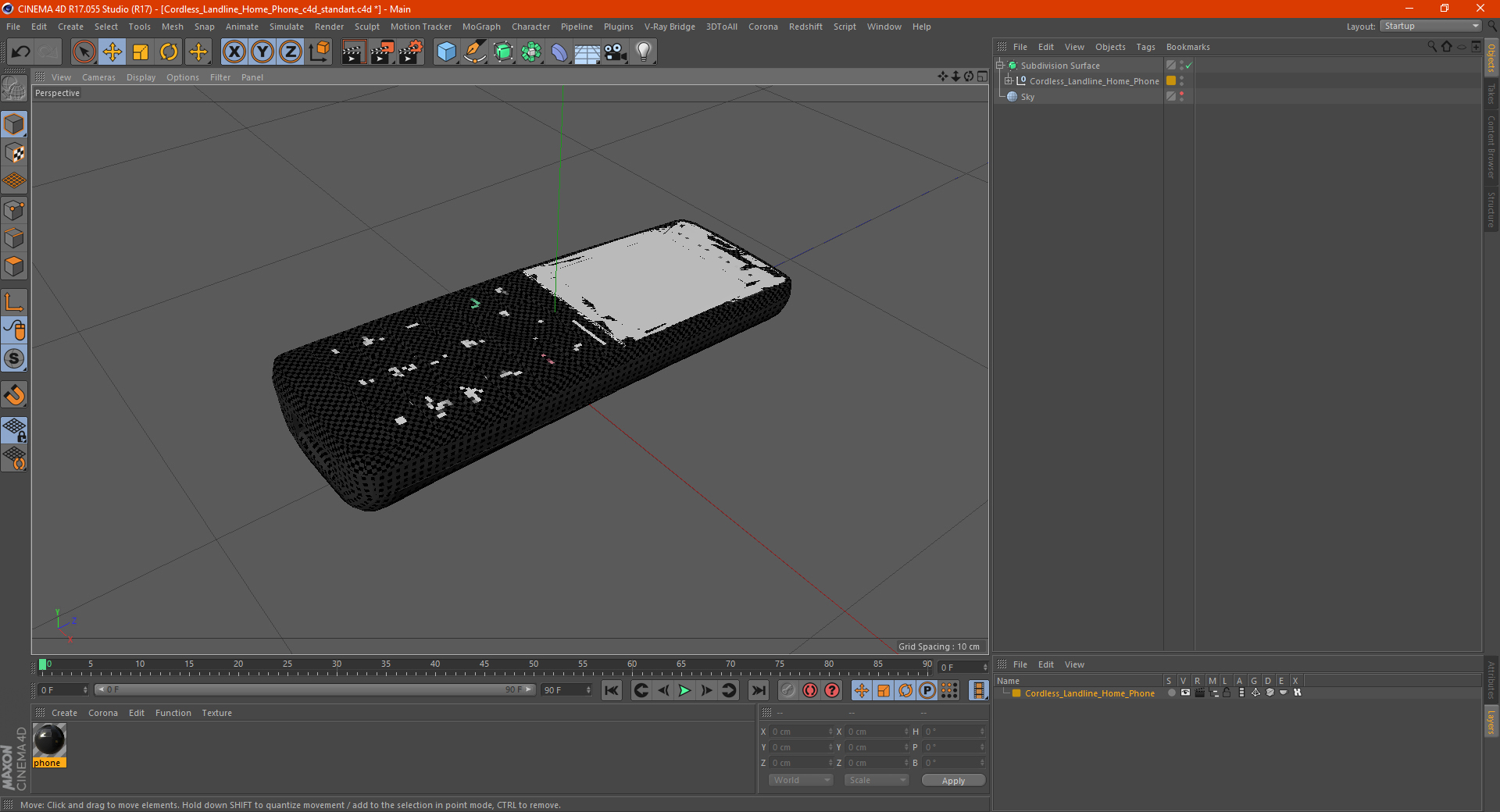Viewport: 1500px width, 812px height.
Task: Click the timeline preview range slider
Action: [x=315, y=689]
